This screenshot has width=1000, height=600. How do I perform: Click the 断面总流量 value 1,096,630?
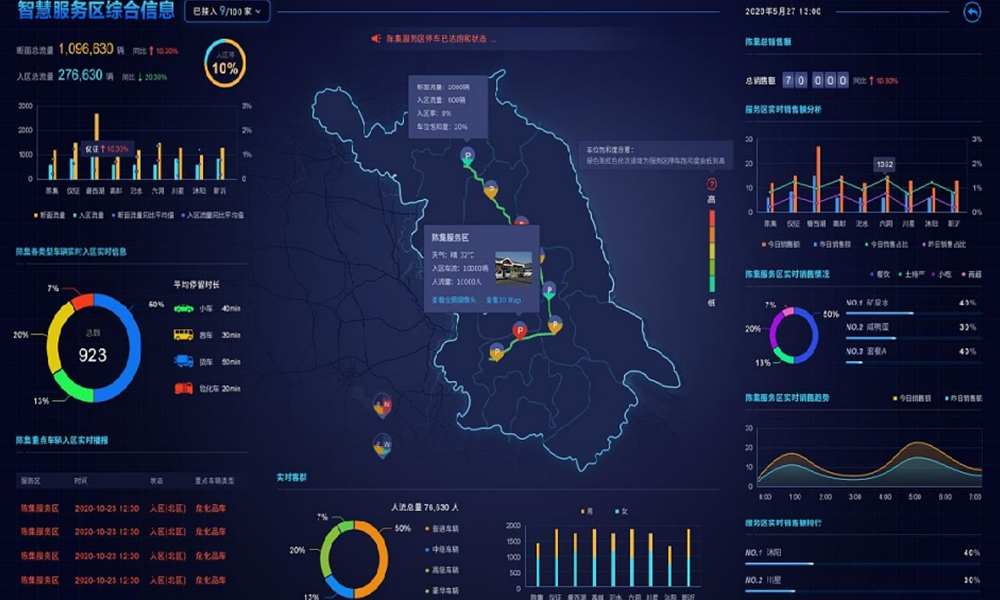coord(85,49)
